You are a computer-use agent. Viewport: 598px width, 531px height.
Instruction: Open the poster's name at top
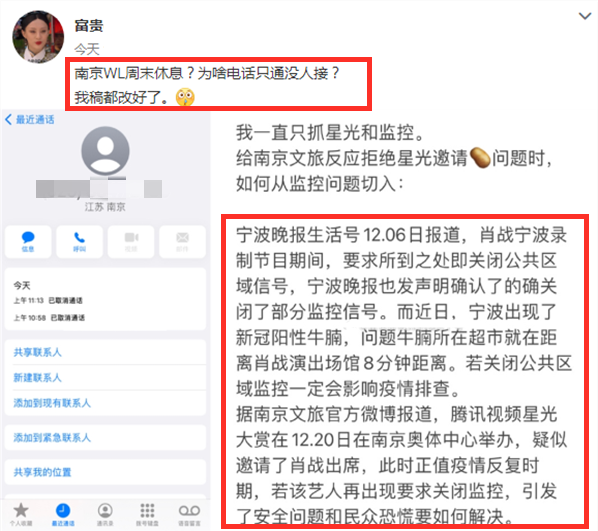[88, 26]
